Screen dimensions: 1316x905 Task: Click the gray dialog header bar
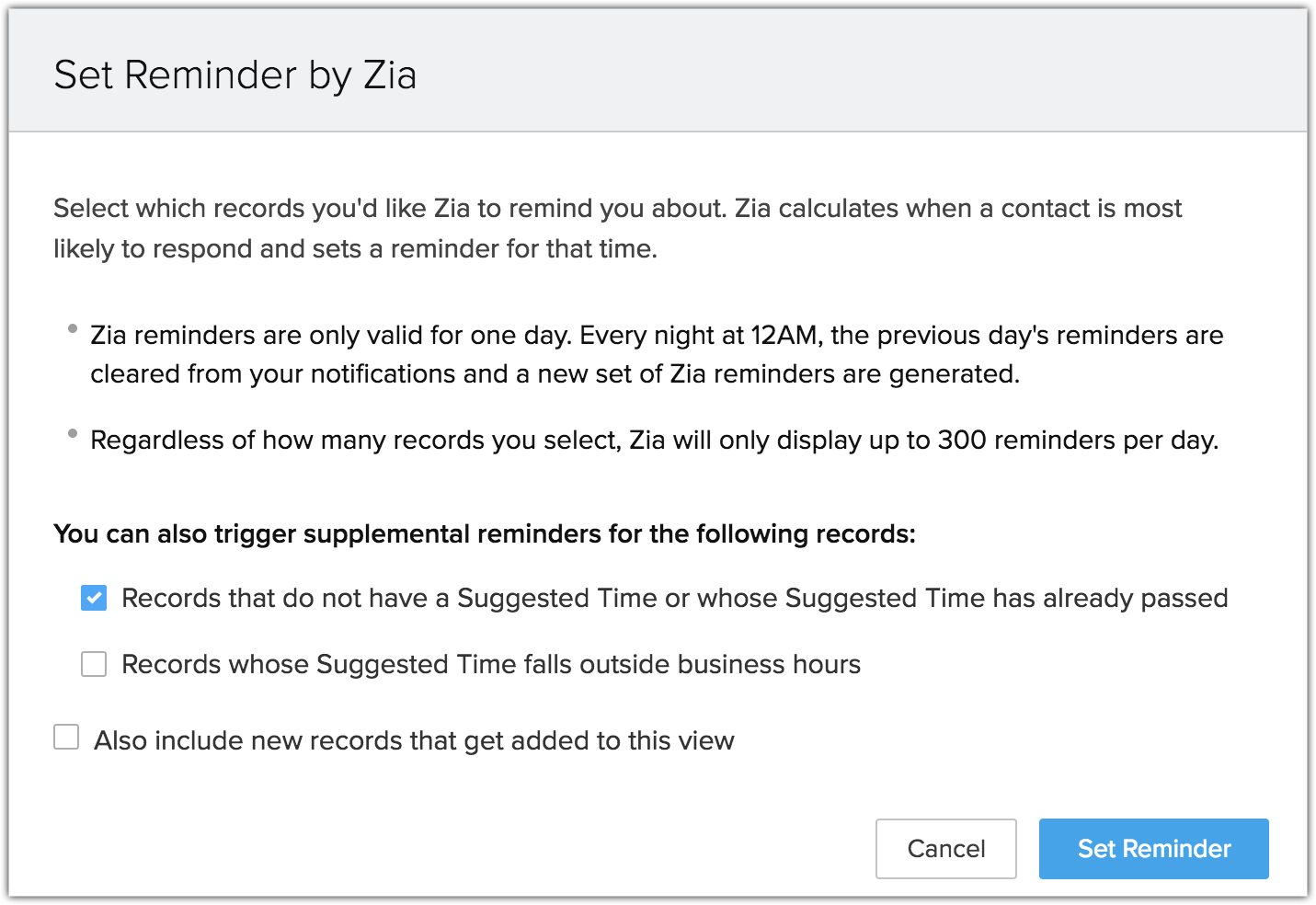pyautogui.click(x=828, y=74)
